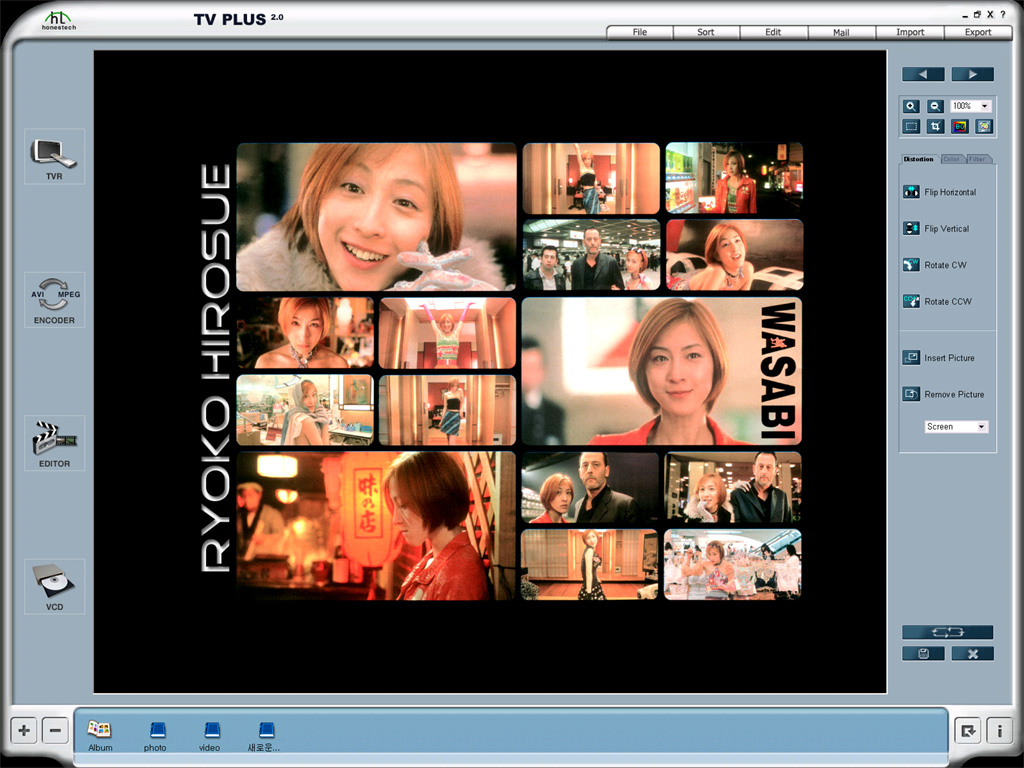Click the Flip Vertical icon
Viewport: 1024px width, 768px height.
click(x=911, y=229)
